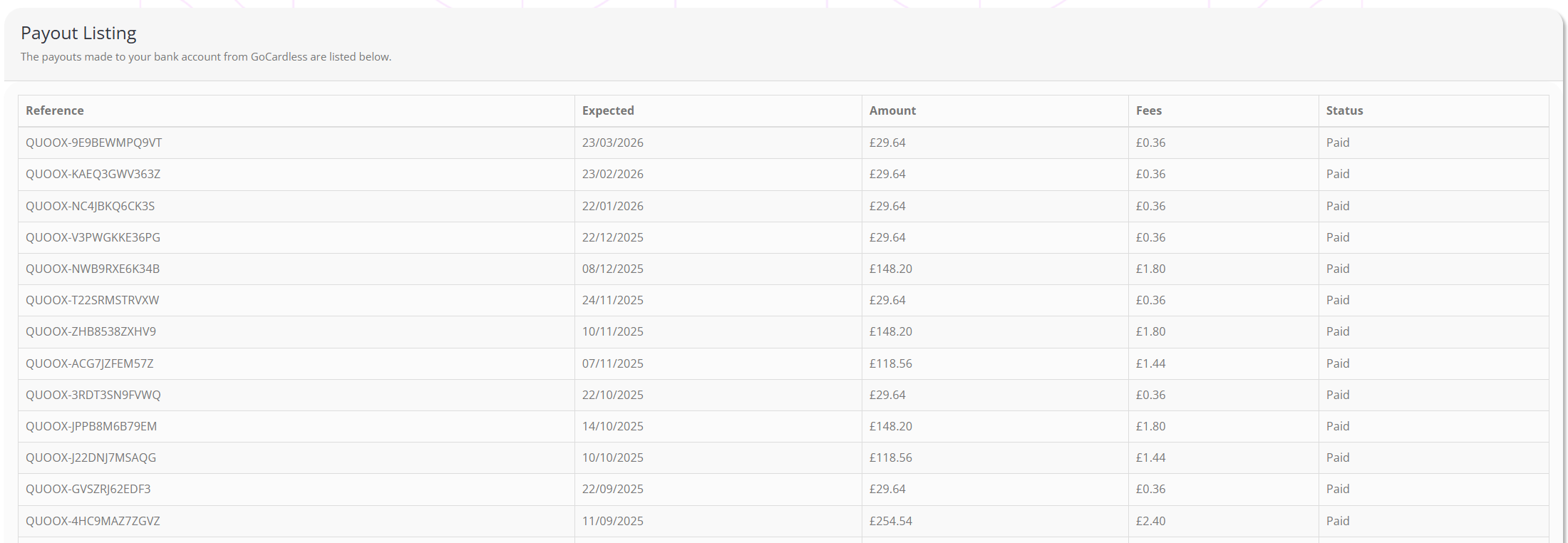The width and height of the screenshot is (1568, 543).
Task: Click the Status column header
Action: 1344,110
